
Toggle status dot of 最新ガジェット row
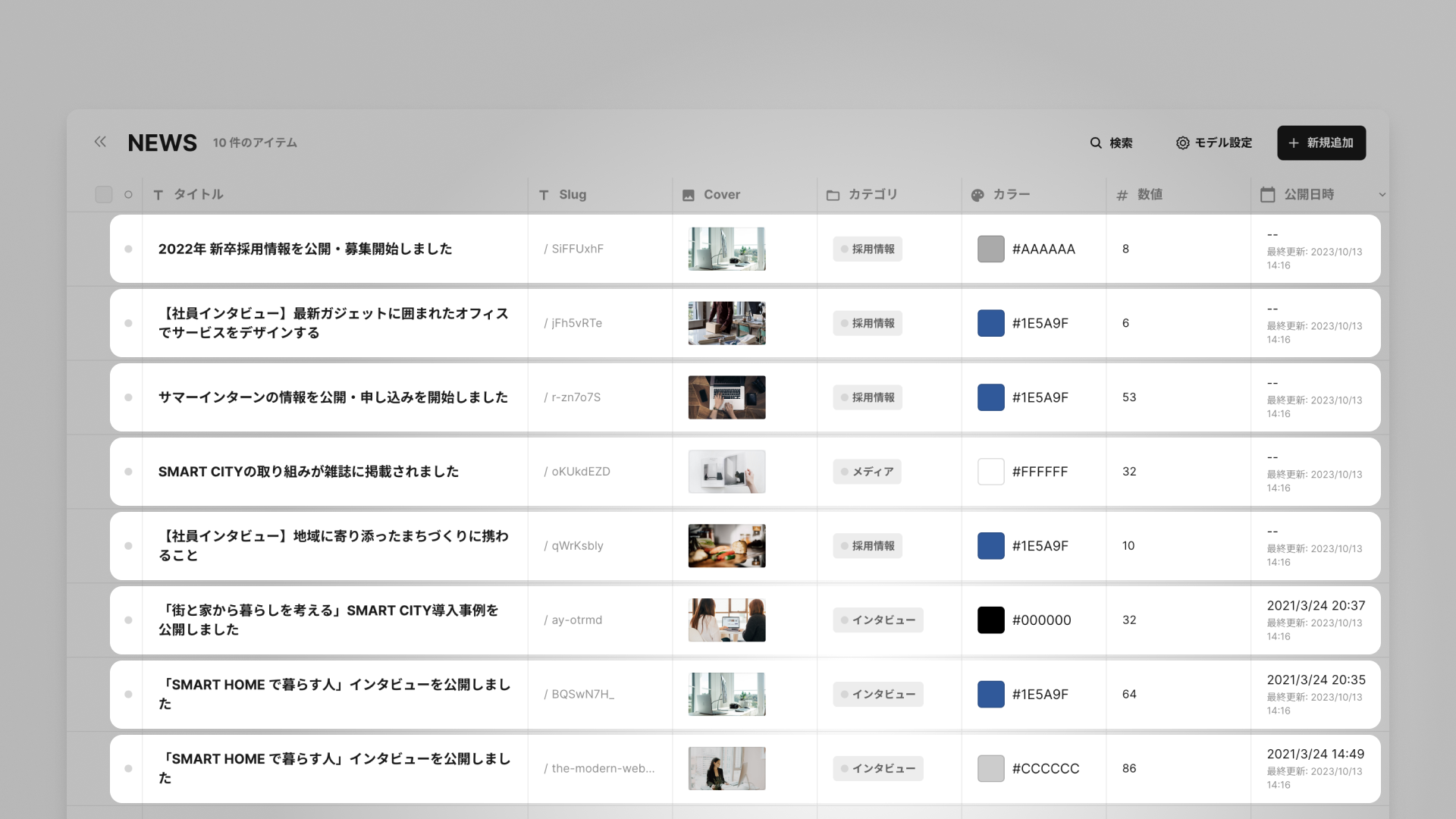(128, 323)
